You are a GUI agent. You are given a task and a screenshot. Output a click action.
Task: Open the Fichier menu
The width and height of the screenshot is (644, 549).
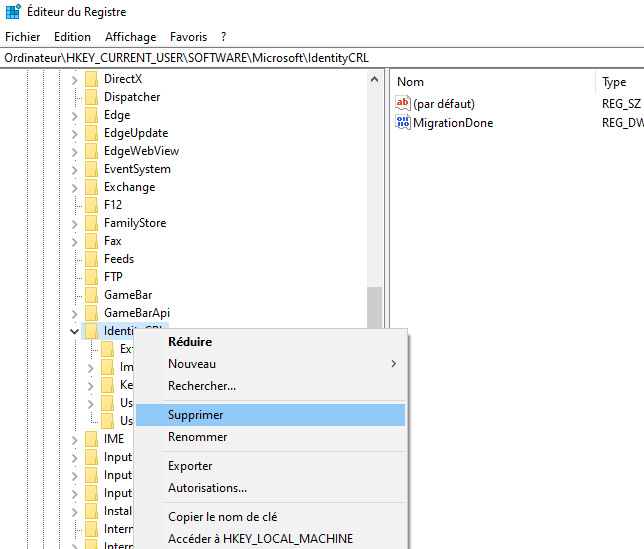(x=23, y=37)
